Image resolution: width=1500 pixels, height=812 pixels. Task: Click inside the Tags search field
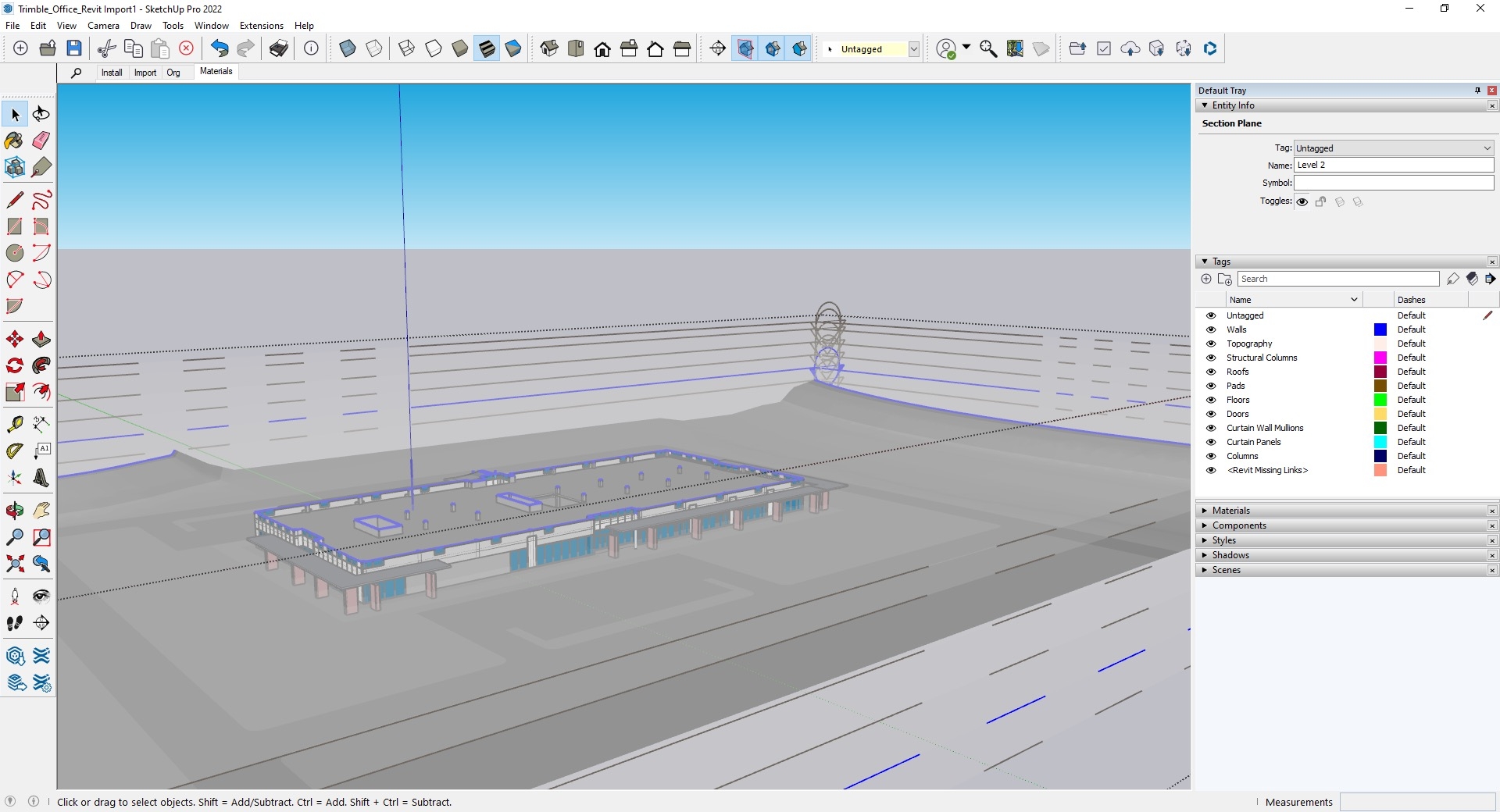tap(1337, 279)
